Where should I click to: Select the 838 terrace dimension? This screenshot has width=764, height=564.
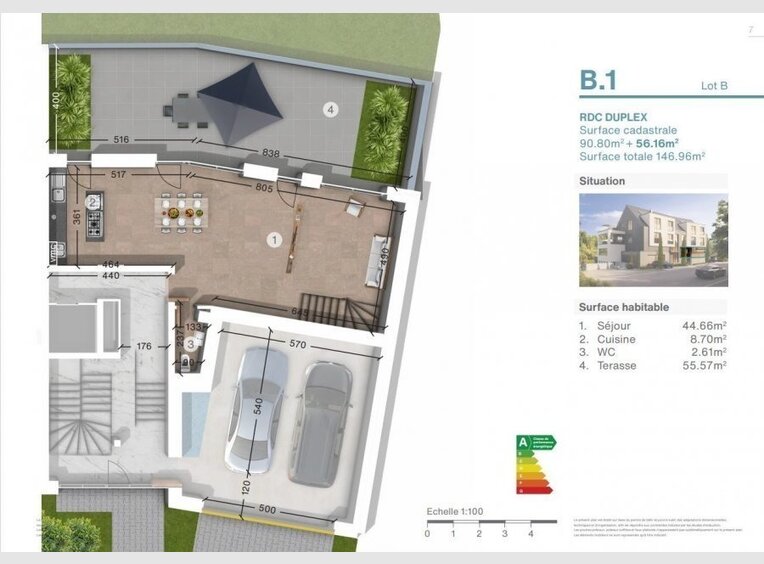(x=271, y=153)
